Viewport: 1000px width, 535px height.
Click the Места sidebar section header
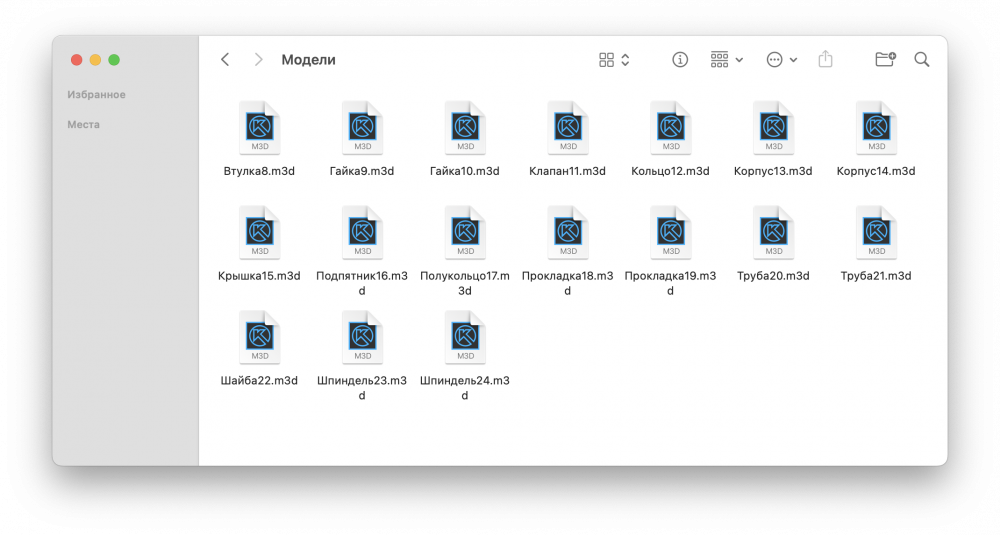coord(83,125)
